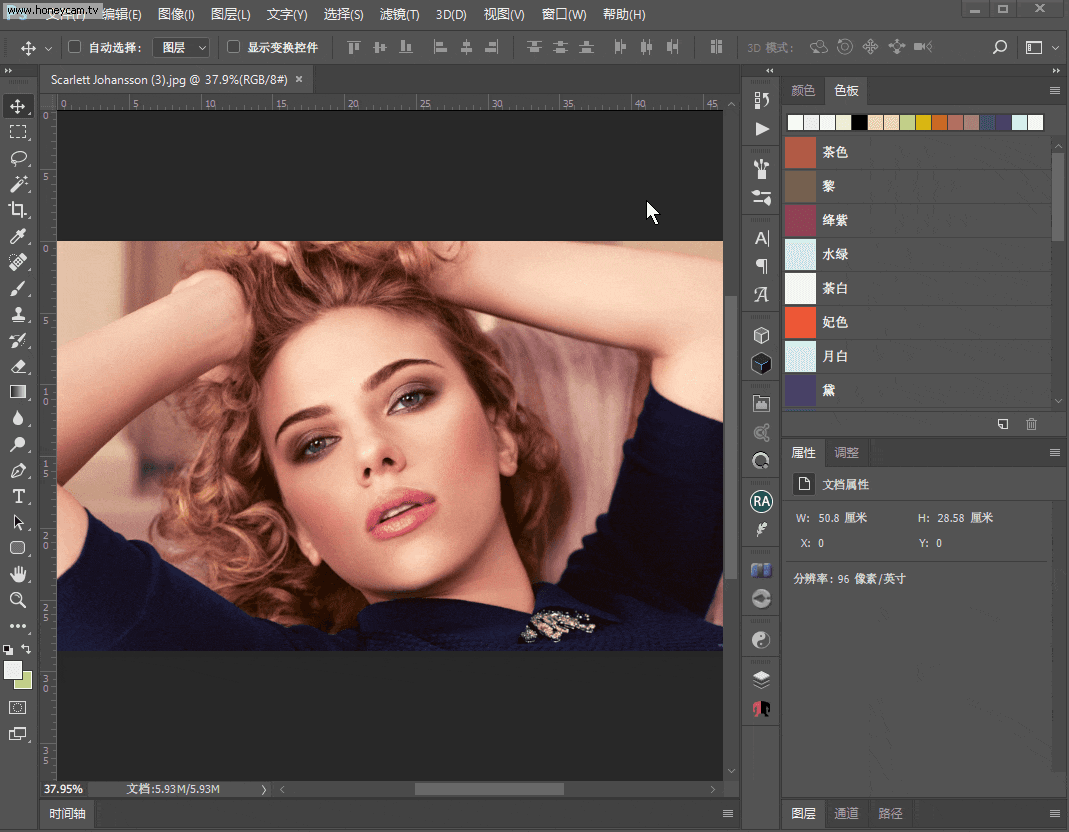Open the 色板 panel options menu

(x=1054, y=91)
